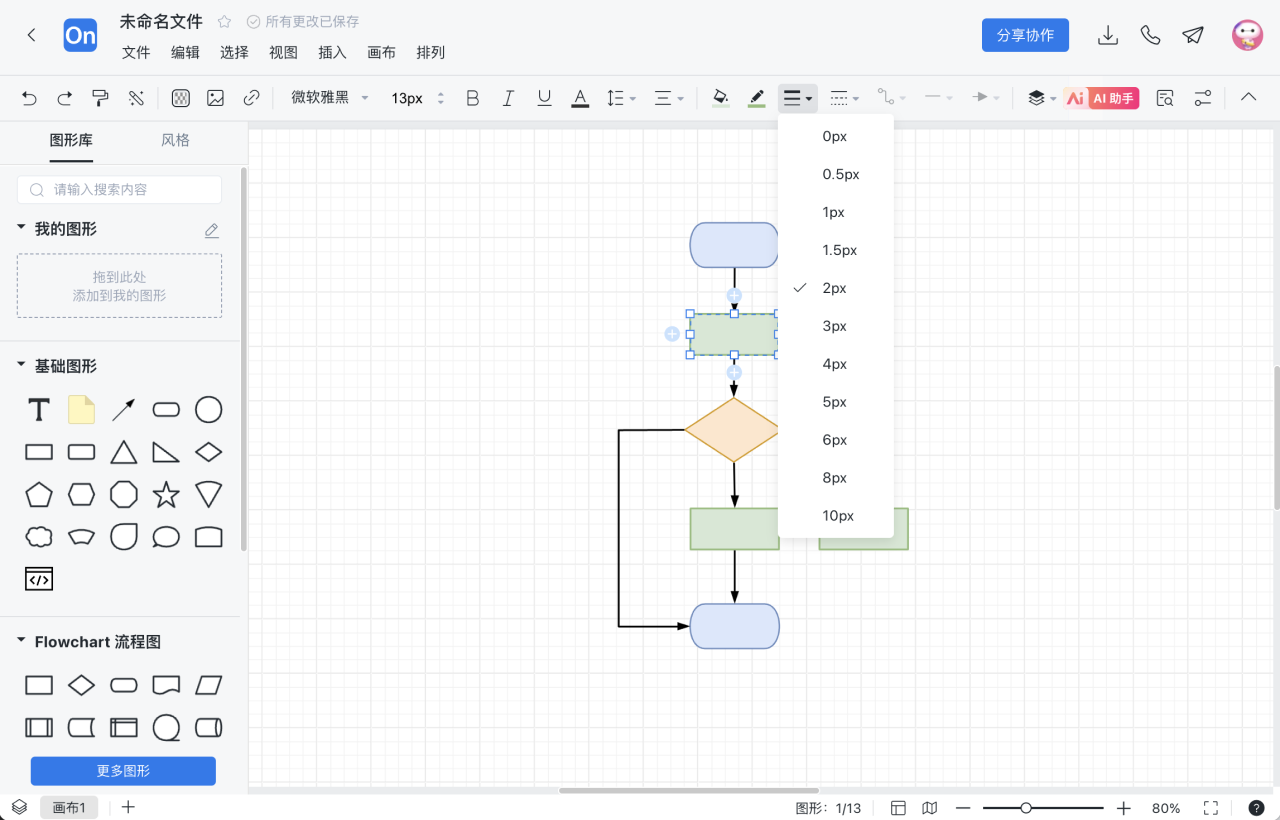The height and width of the screenshot is (820, 1280).
Task: Click the insert link icon
Action: [x=252, y=98]
